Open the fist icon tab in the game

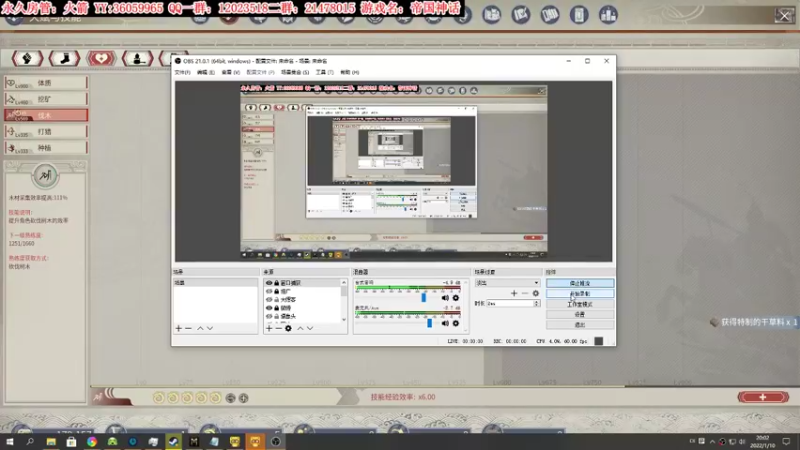tap(28, 59)
